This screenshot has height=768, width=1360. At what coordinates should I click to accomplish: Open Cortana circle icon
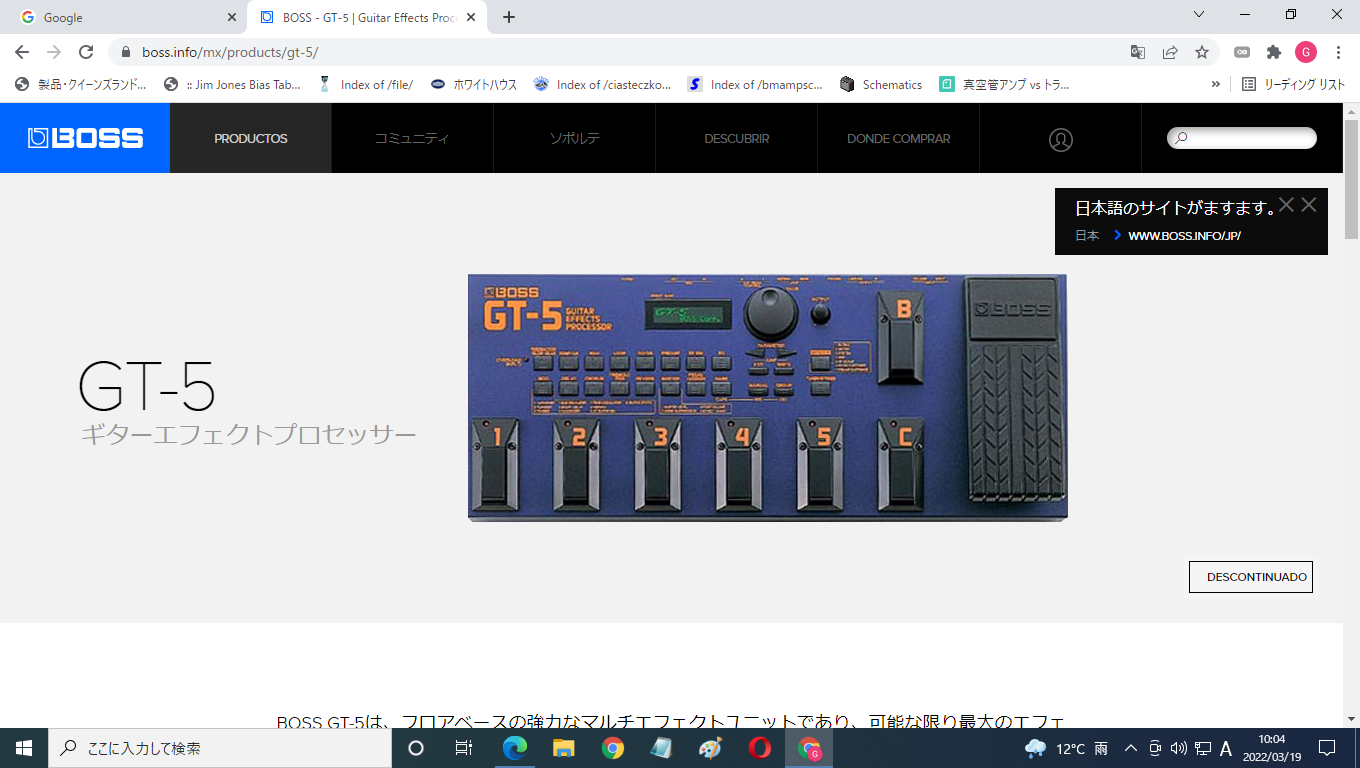pyautogui.click(x=416, y=748)
